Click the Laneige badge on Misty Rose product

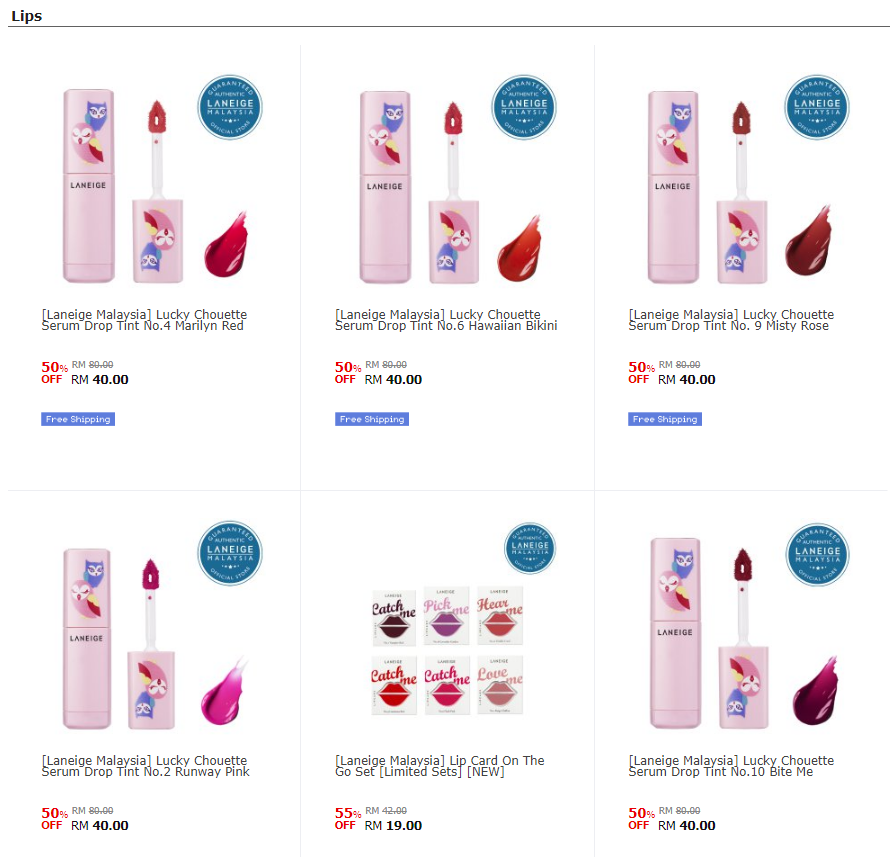point(817,107)
